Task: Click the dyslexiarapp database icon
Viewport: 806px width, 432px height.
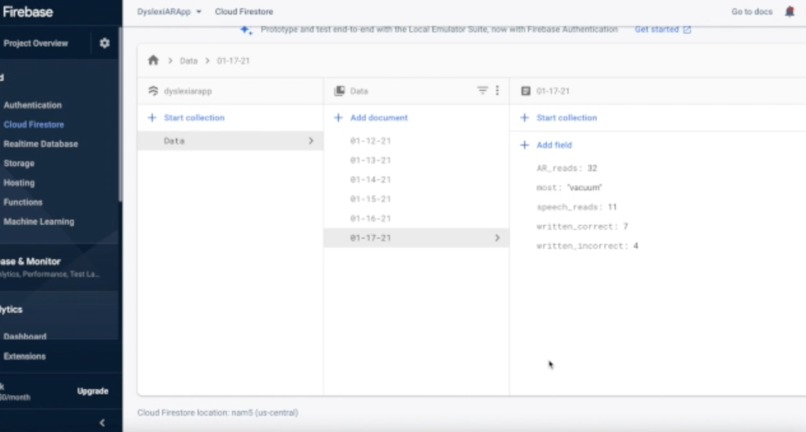Action: (x=153, y=91)
